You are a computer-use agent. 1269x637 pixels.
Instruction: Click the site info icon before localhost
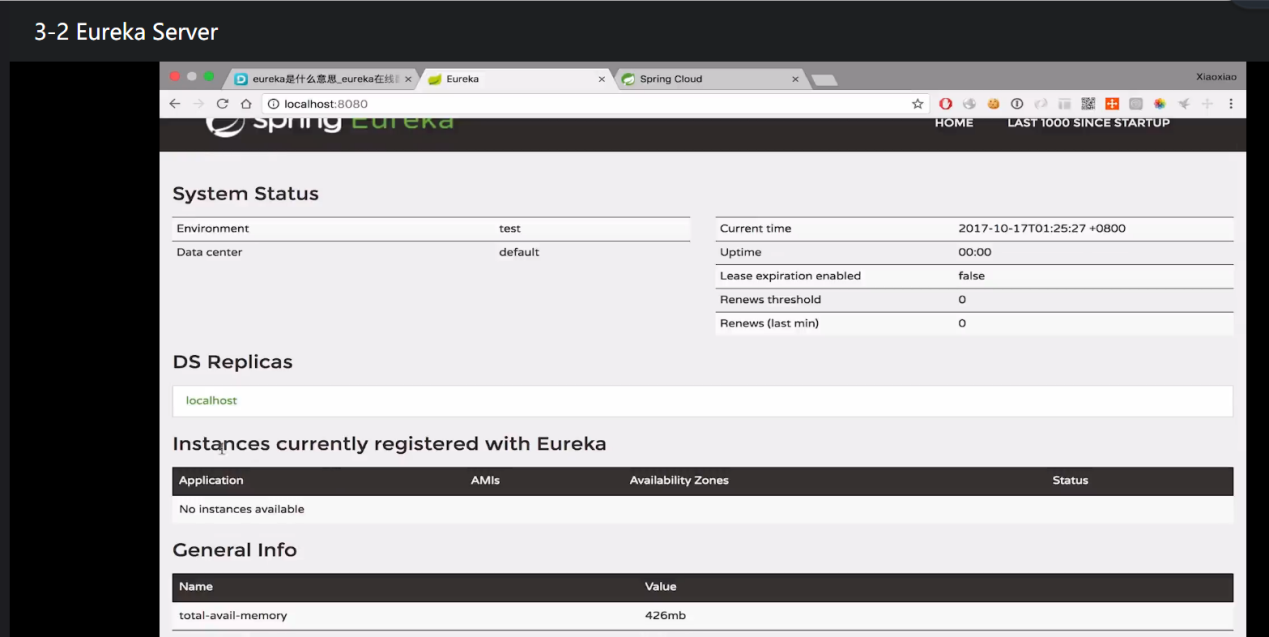click(x=273, y=104)
